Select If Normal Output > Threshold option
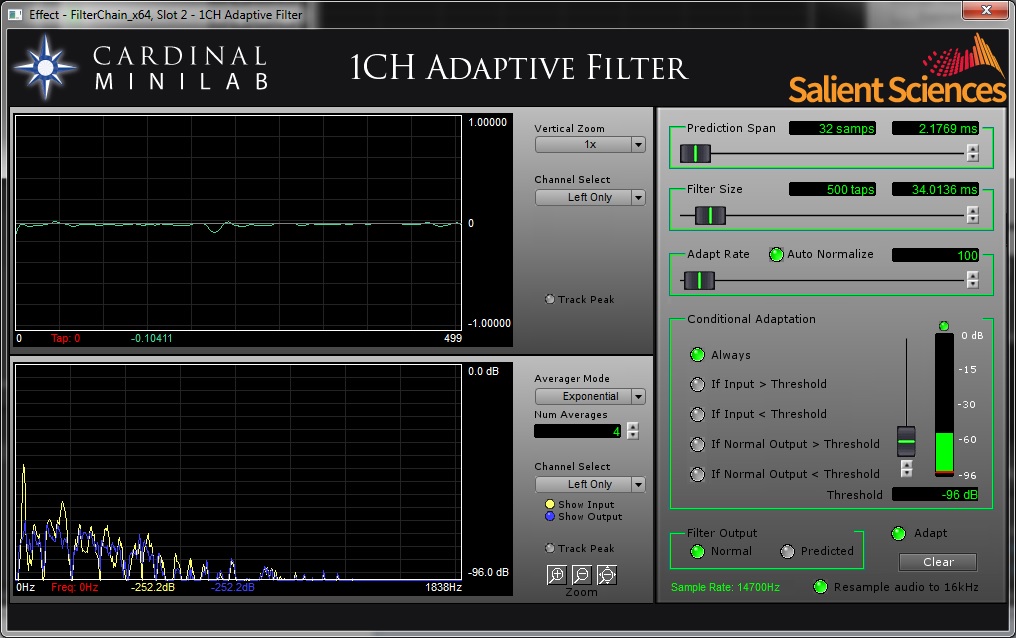Viewport: 1016px width, 638px height. 697,444
